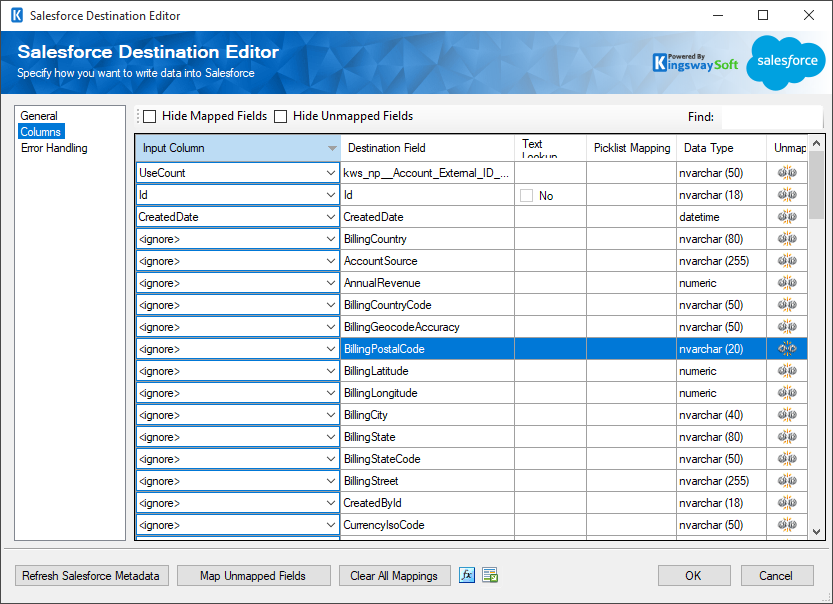Click the Salesforce cloud logo
Image resolution: width=833 pixels, height=604 pixels.
point(786,62)
